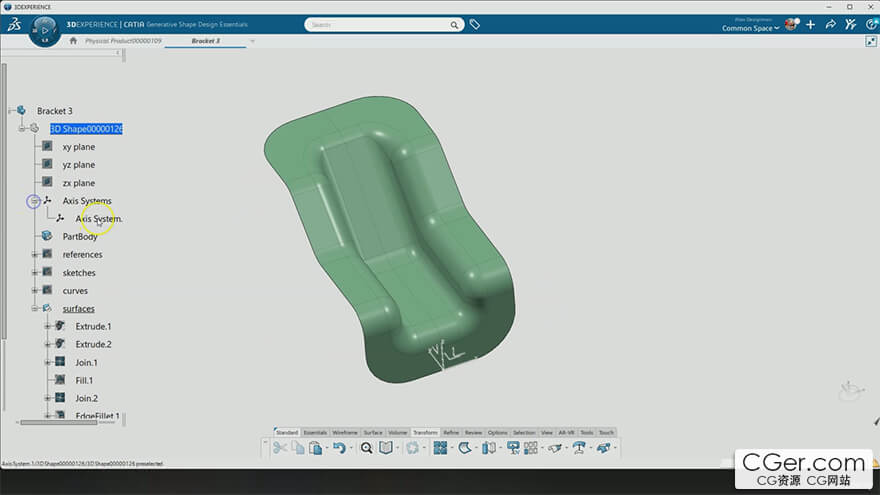880x495 pixels.
Task: Click the 3DEXPERIENCE compass icon
Action: [43, 30]
